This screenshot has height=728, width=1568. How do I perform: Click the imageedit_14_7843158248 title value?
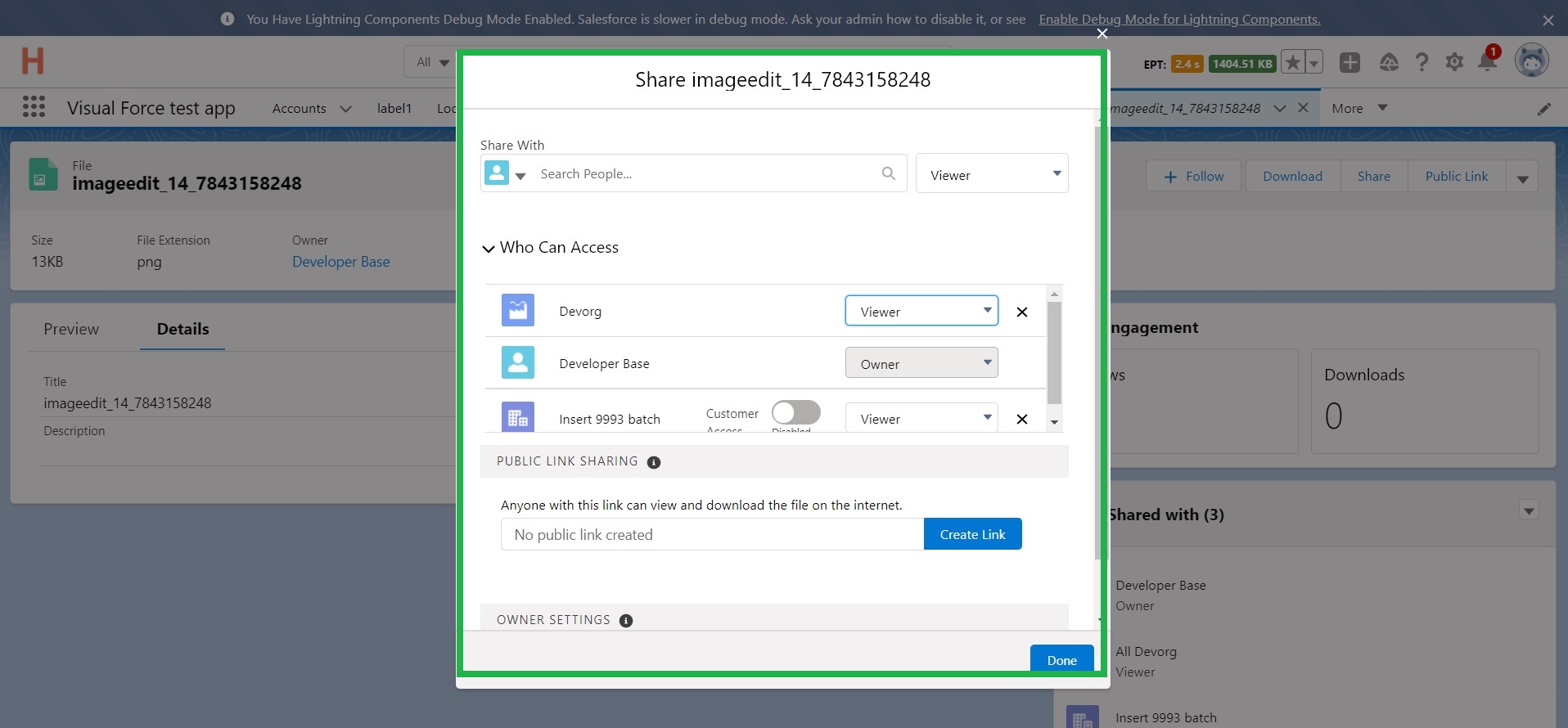coord(128,403)
